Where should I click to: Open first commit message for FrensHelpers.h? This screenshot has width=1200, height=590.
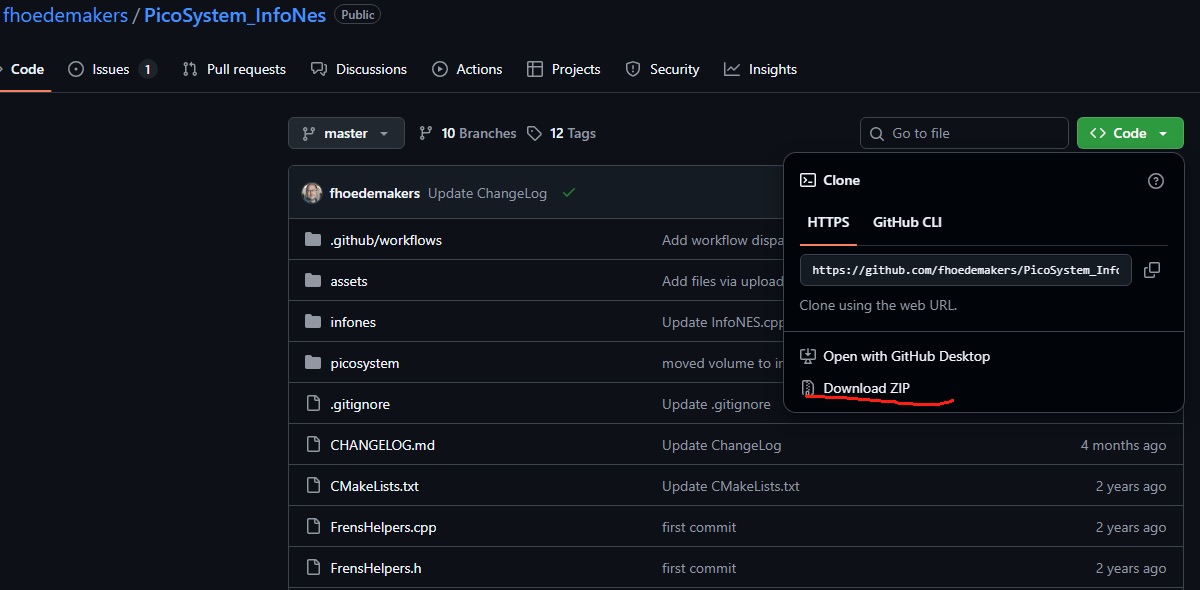699,568
